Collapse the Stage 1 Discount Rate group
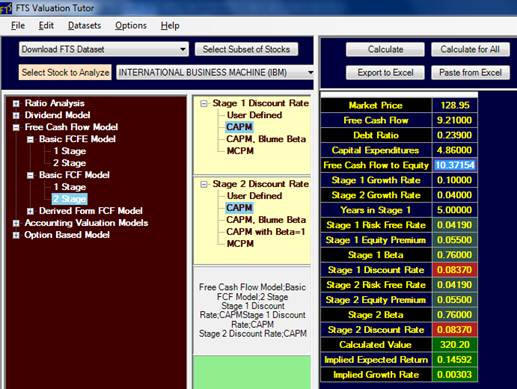Screen dimensions: 517x389 (204, 104)
